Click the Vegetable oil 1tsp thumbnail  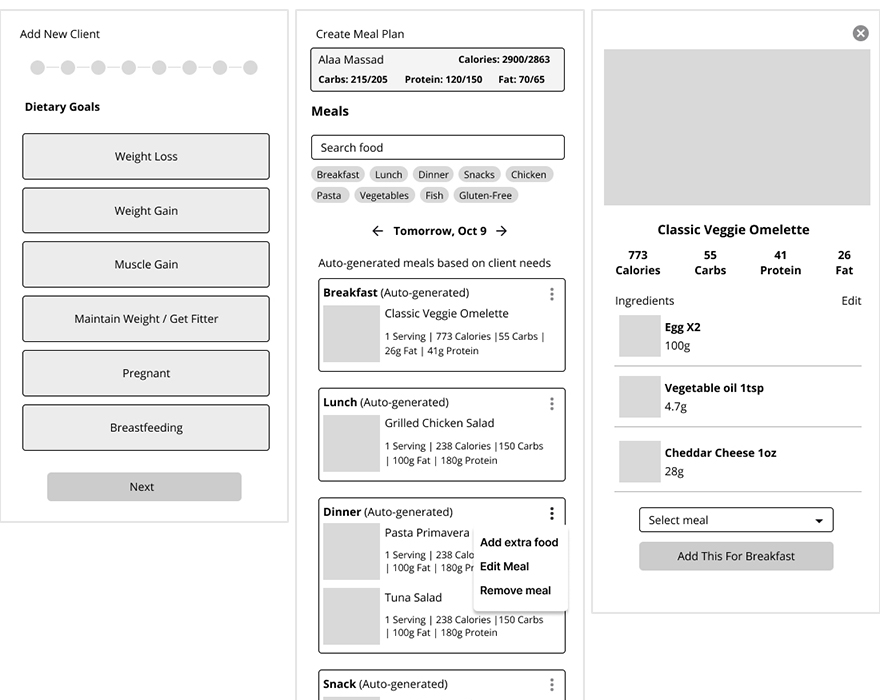point(640,397)
